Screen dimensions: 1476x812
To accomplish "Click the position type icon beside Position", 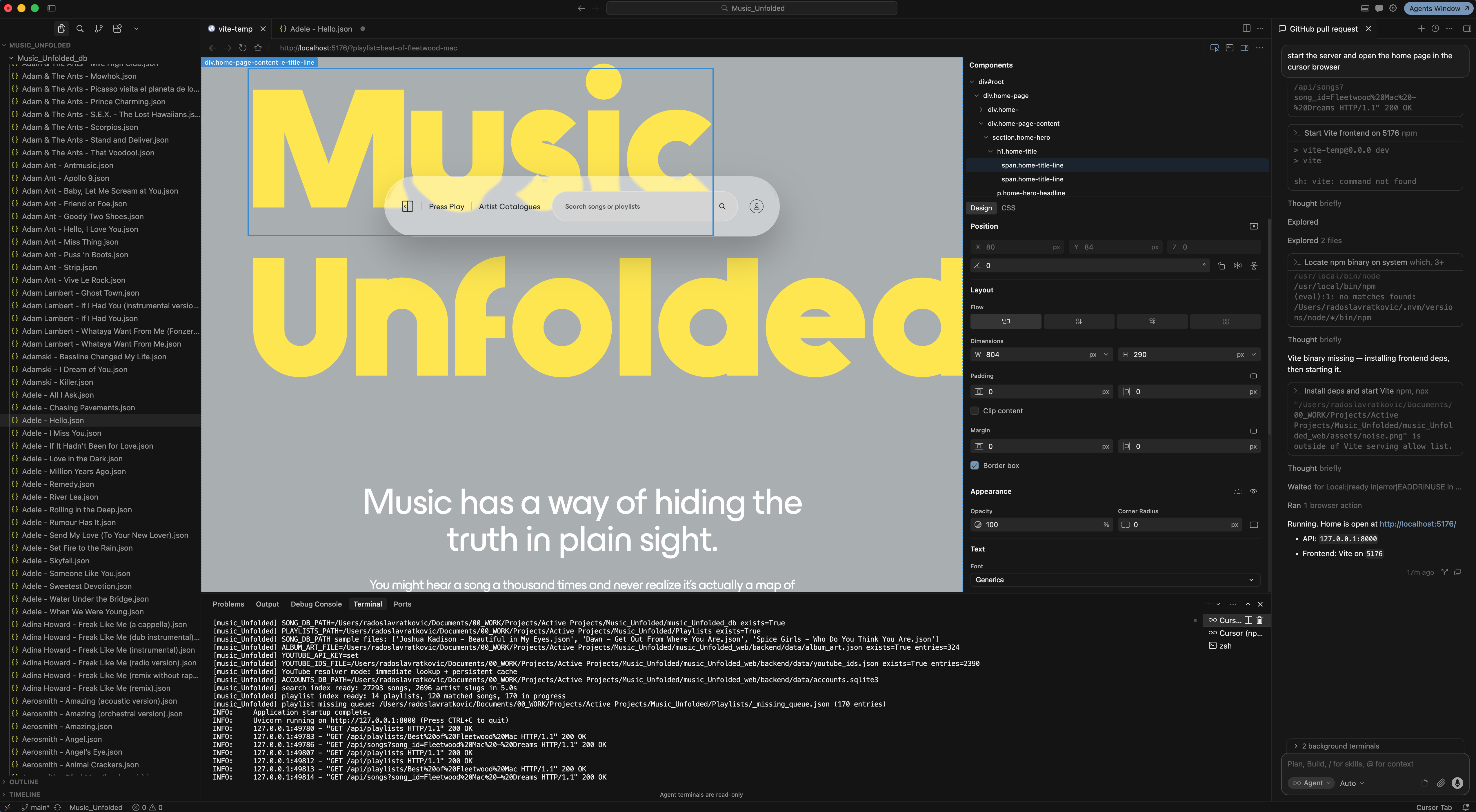I will pos(1254,227).
